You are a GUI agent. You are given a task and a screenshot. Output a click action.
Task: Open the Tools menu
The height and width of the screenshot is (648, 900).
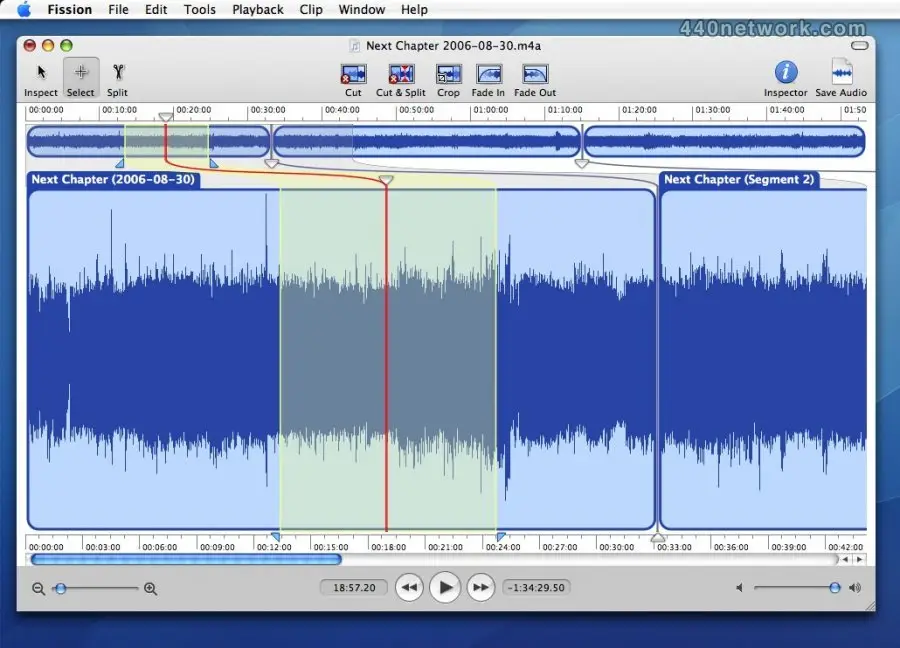[x=199, y=10]
